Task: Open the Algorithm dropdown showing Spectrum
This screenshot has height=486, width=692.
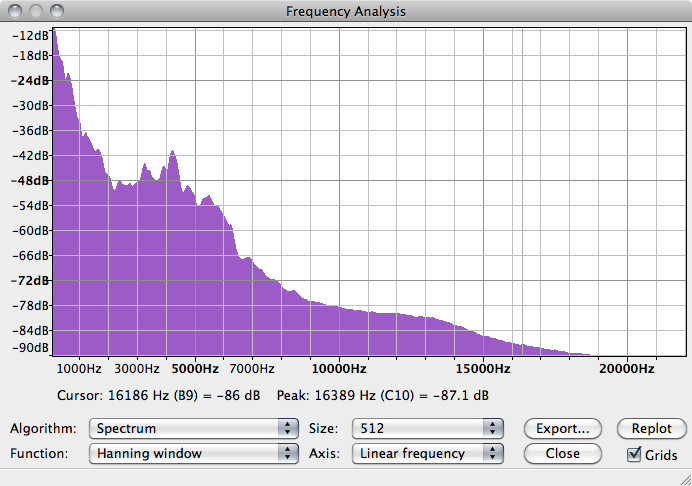Action: pos(194,428)
